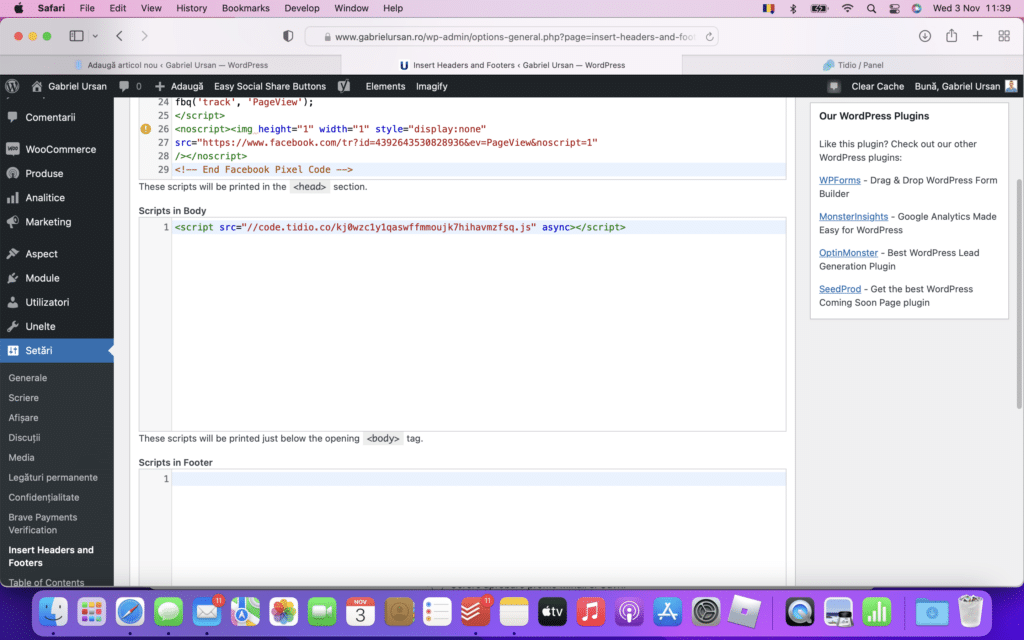The height and width of the screenshot is (640, 1024).
Task: Open the SeedProd plugin link
Action: click(x=839, y=289)
